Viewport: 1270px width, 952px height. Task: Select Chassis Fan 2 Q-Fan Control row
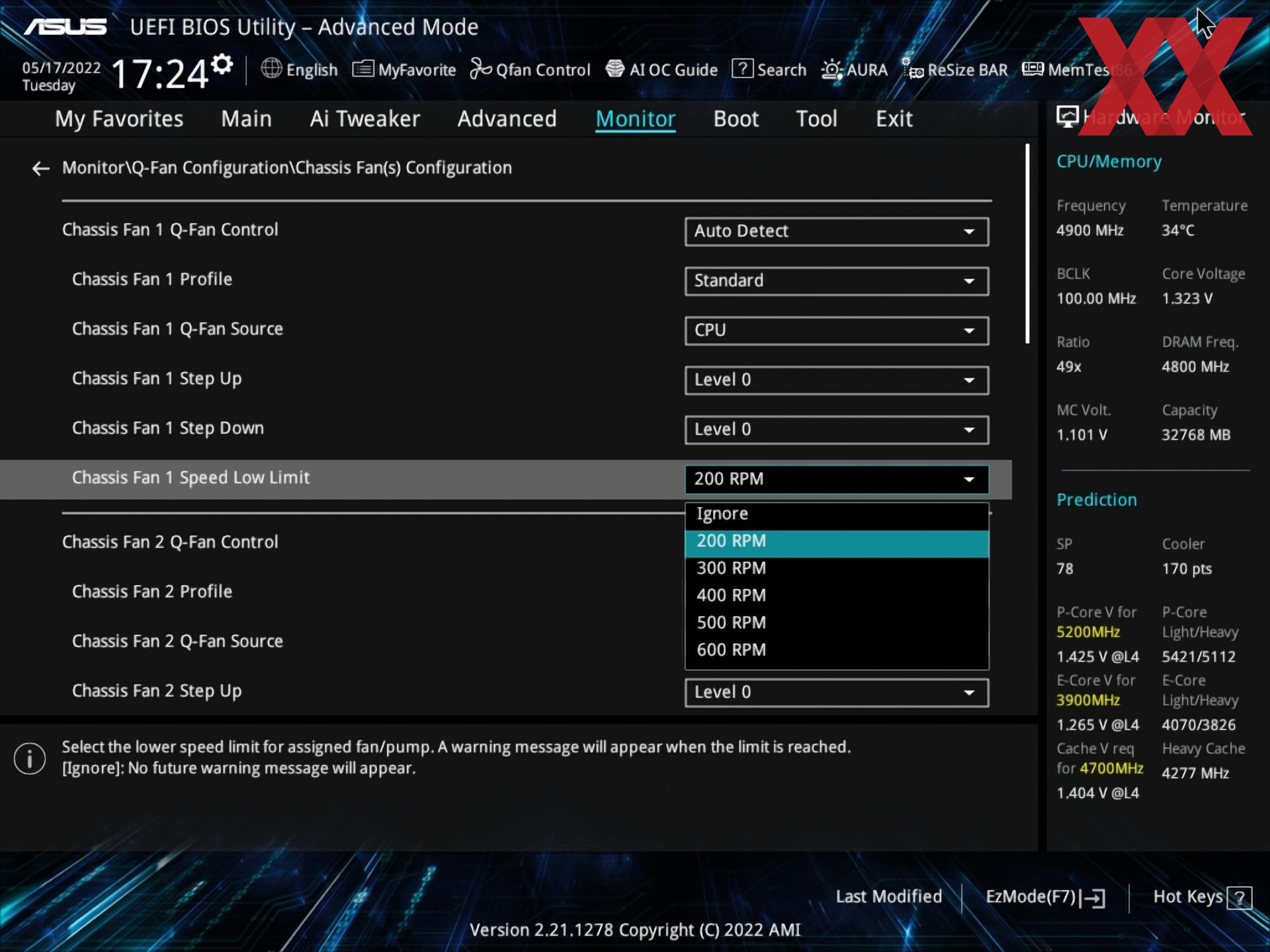click(170, 543)
